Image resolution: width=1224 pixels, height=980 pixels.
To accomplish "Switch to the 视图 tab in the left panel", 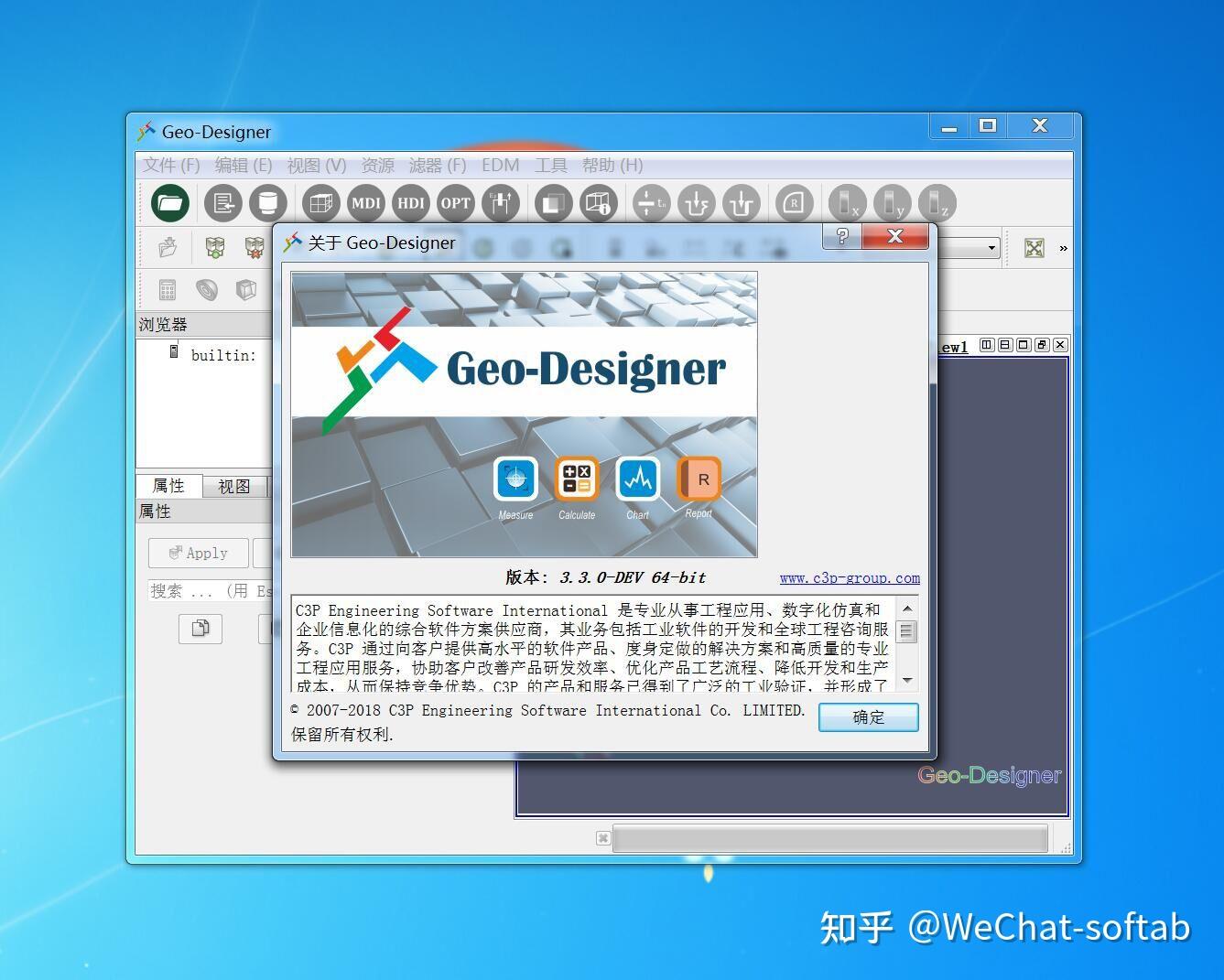I will point(234,486).
